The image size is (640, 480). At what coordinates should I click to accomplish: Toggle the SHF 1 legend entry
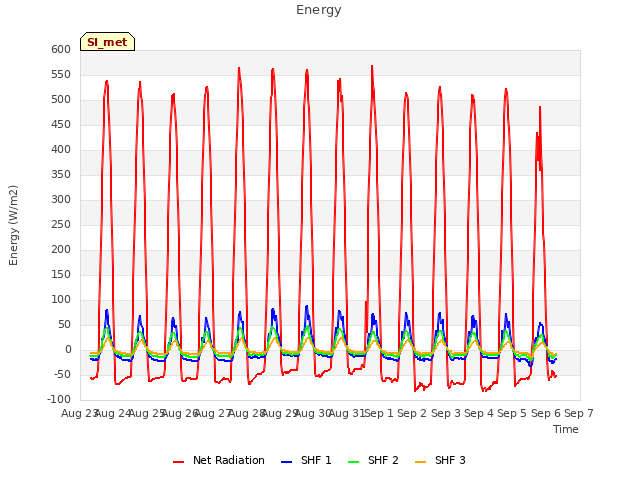click(306, 460)
